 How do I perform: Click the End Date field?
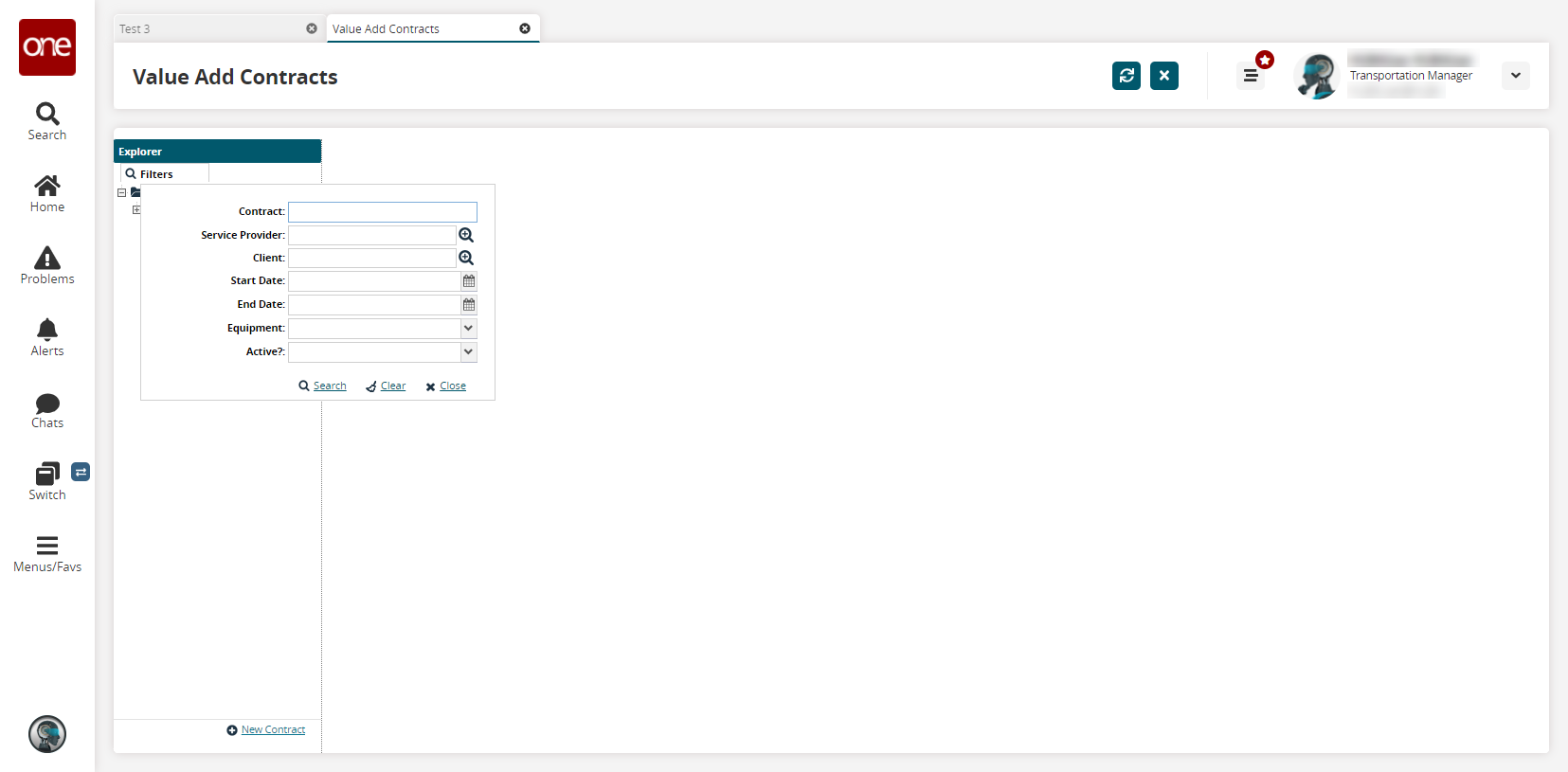point(374,305)
